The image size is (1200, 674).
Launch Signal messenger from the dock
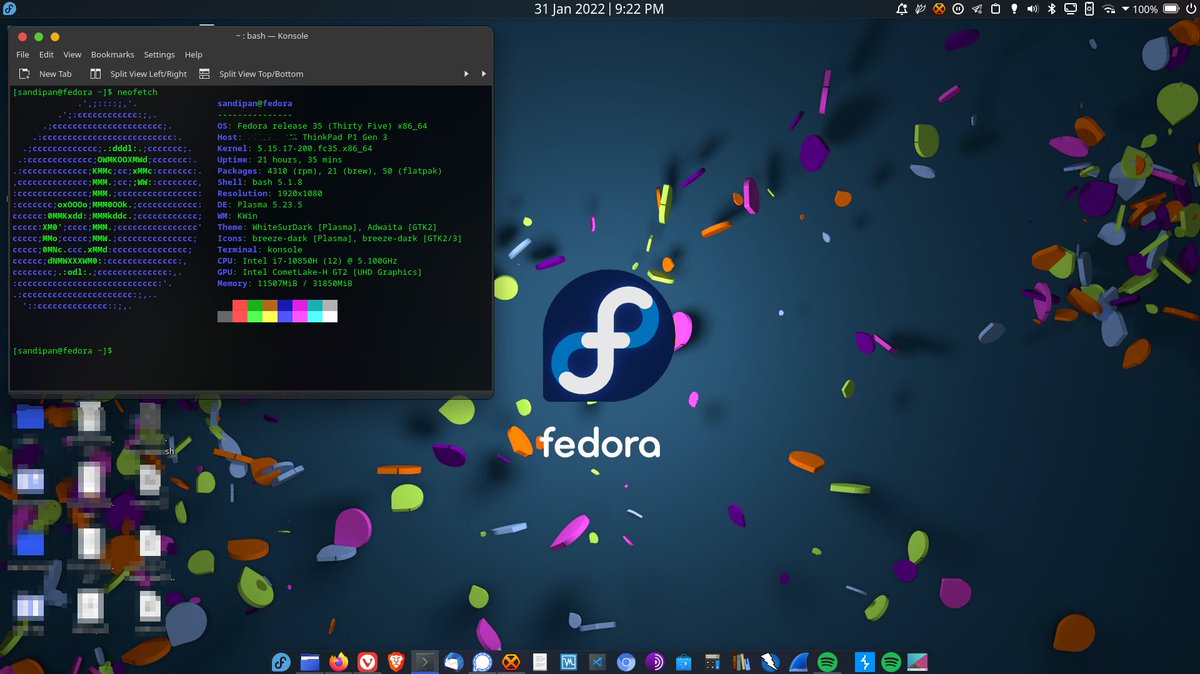(482, 662)
